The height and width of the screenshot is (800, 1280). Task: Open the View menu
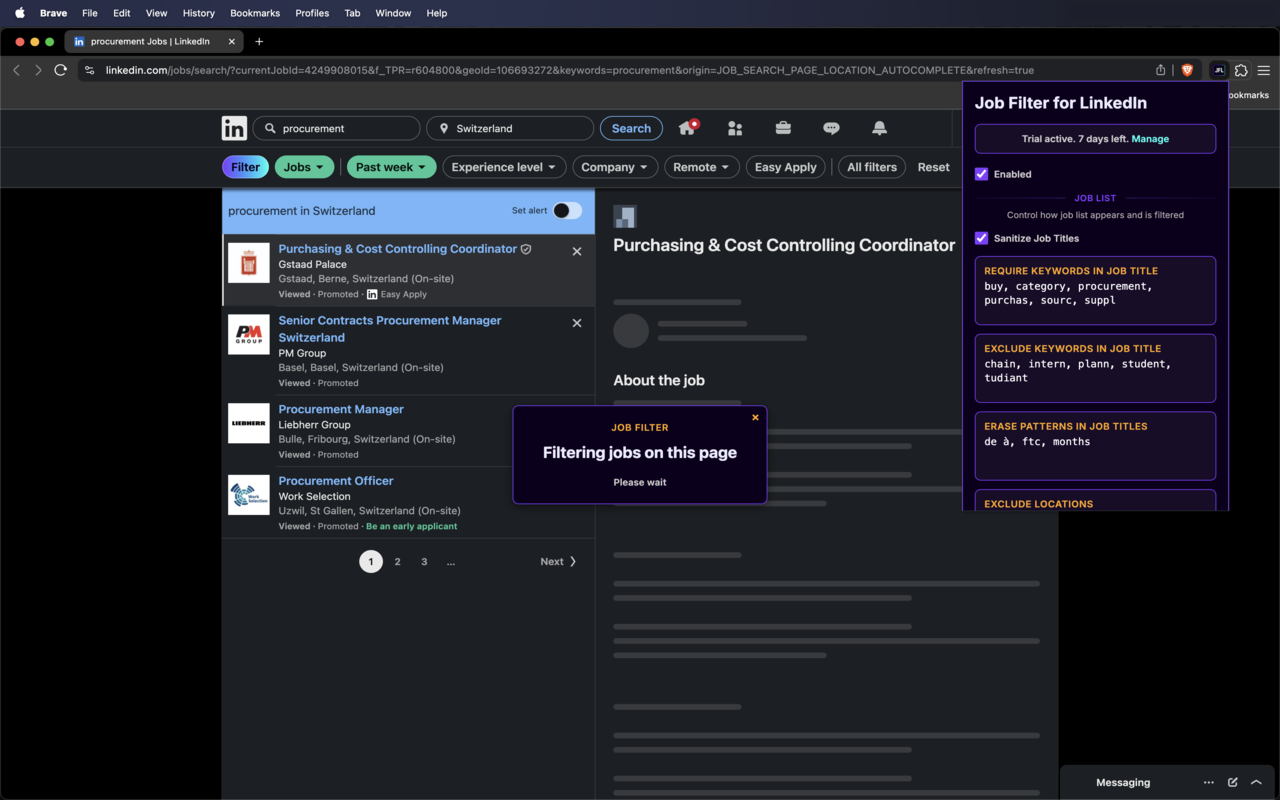pos(157,13)
